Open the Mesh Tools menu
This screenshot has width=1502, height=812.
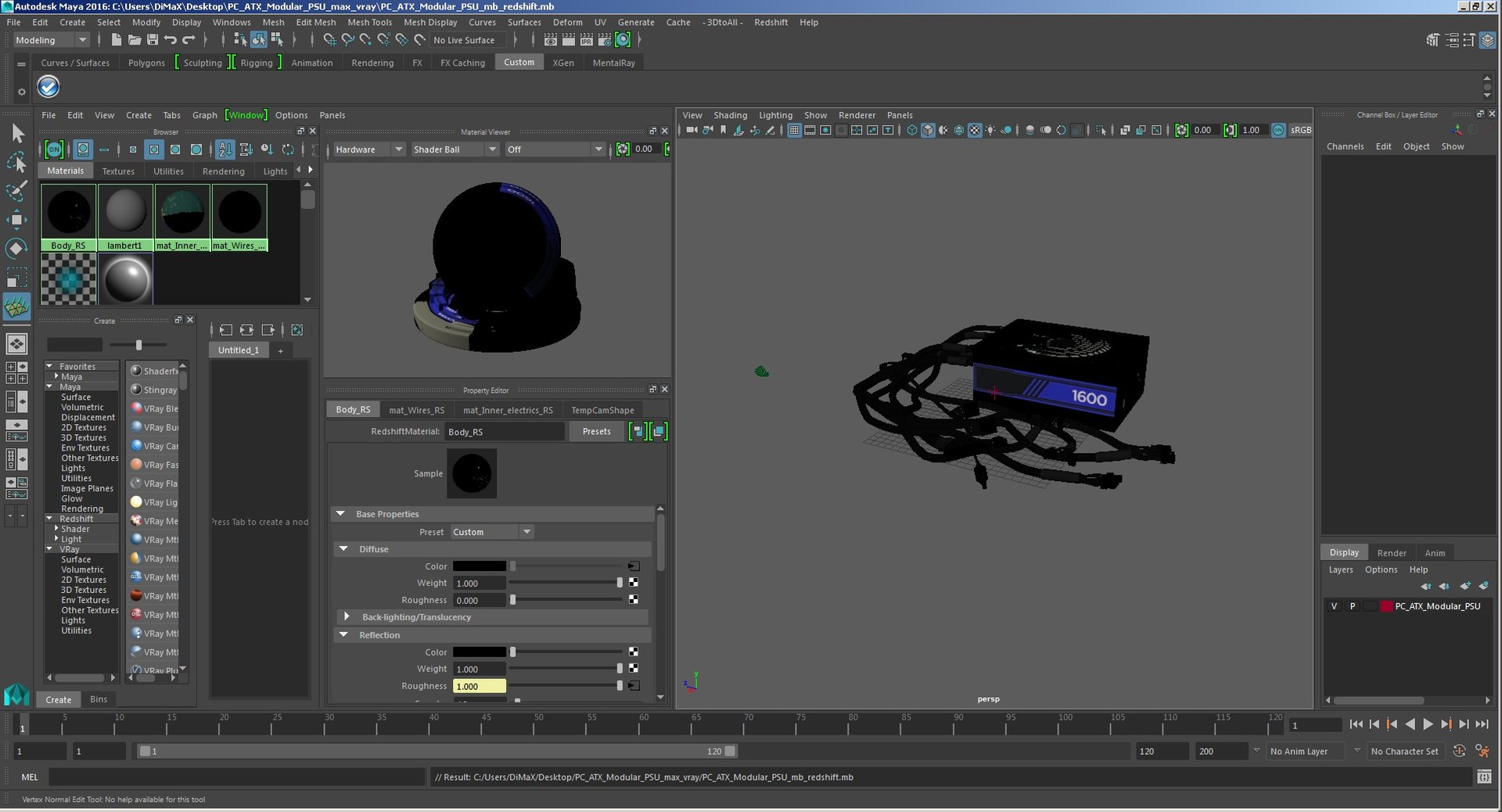tap(369, 22)
